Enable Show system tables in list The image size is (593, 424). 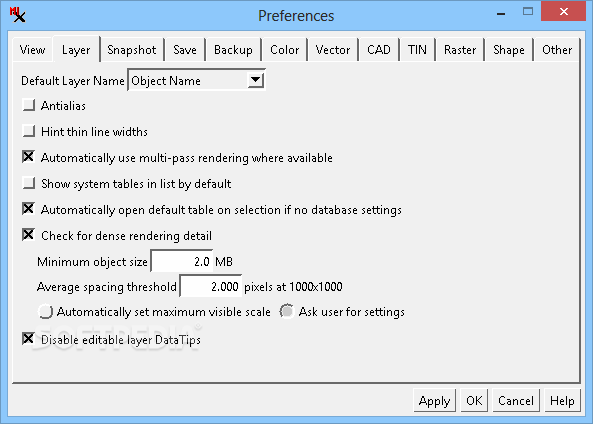29,183
